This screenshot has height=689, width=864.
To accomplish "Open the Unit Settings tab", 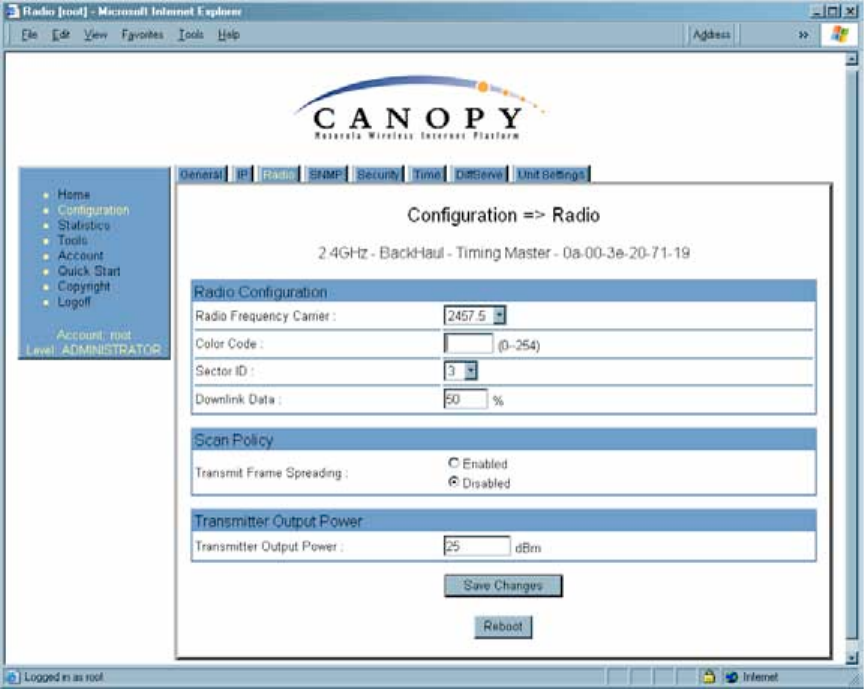I will 551,175.
